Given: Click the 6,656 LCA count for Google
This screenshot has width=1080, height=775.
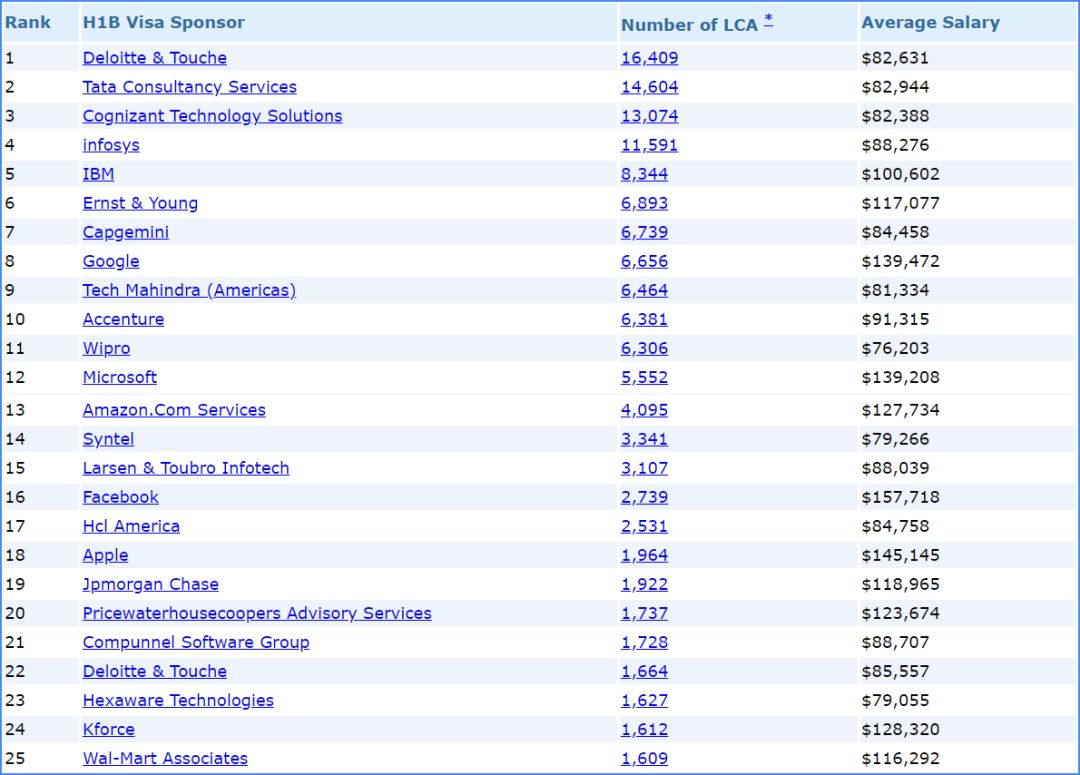Looking at the screenshot, I should (645, 261).
